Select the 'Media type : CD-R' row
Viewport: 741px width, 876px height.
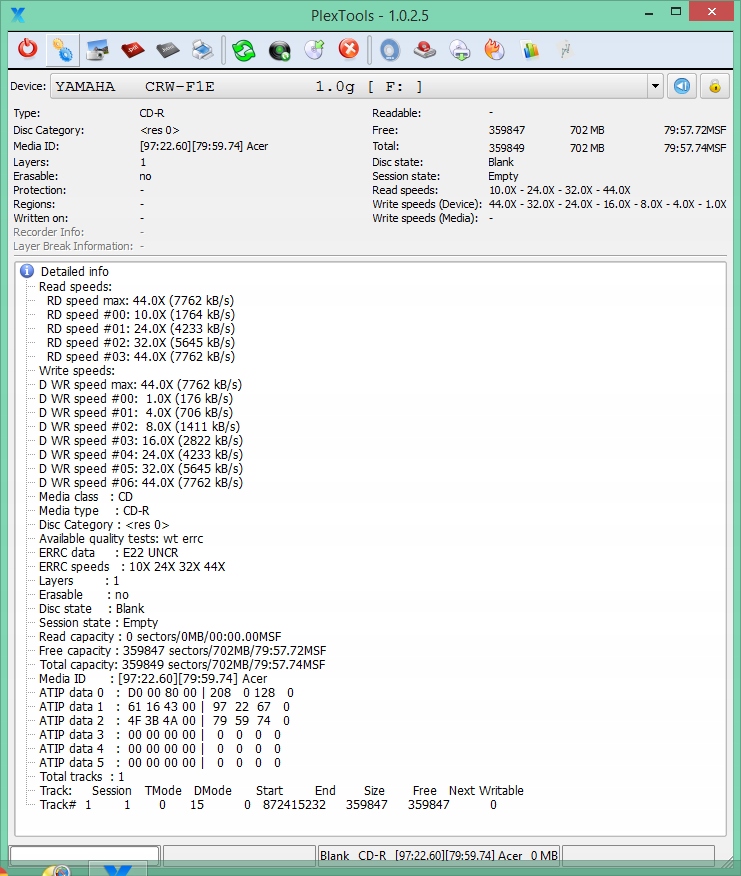pyautogui.click(x=94, y=511)
